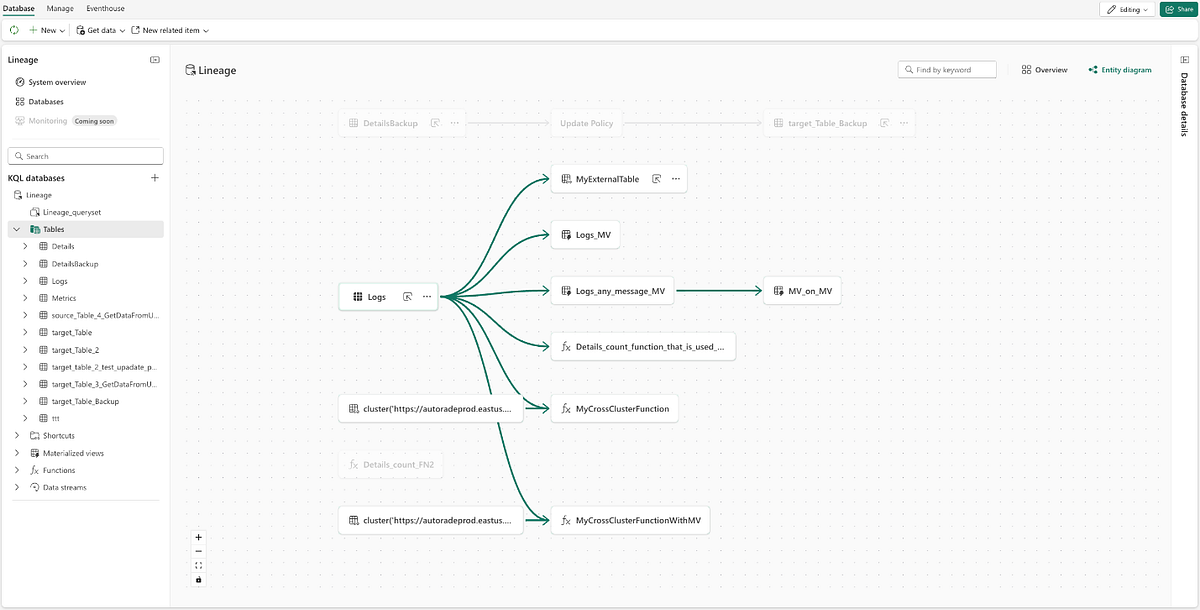Open System overview in the sidebar

tap(56, 82)
